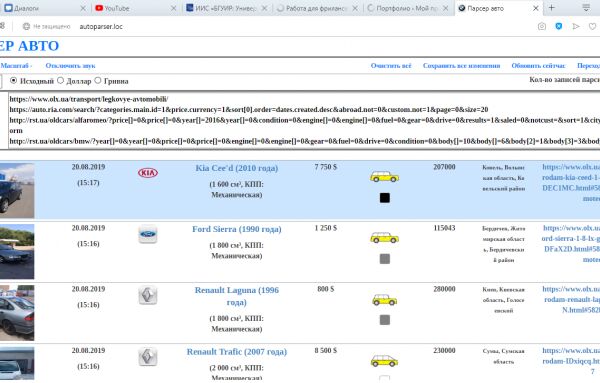Click Сохранить все изменения link
This screenshot has width=600, height=383.
pos(461,66)
